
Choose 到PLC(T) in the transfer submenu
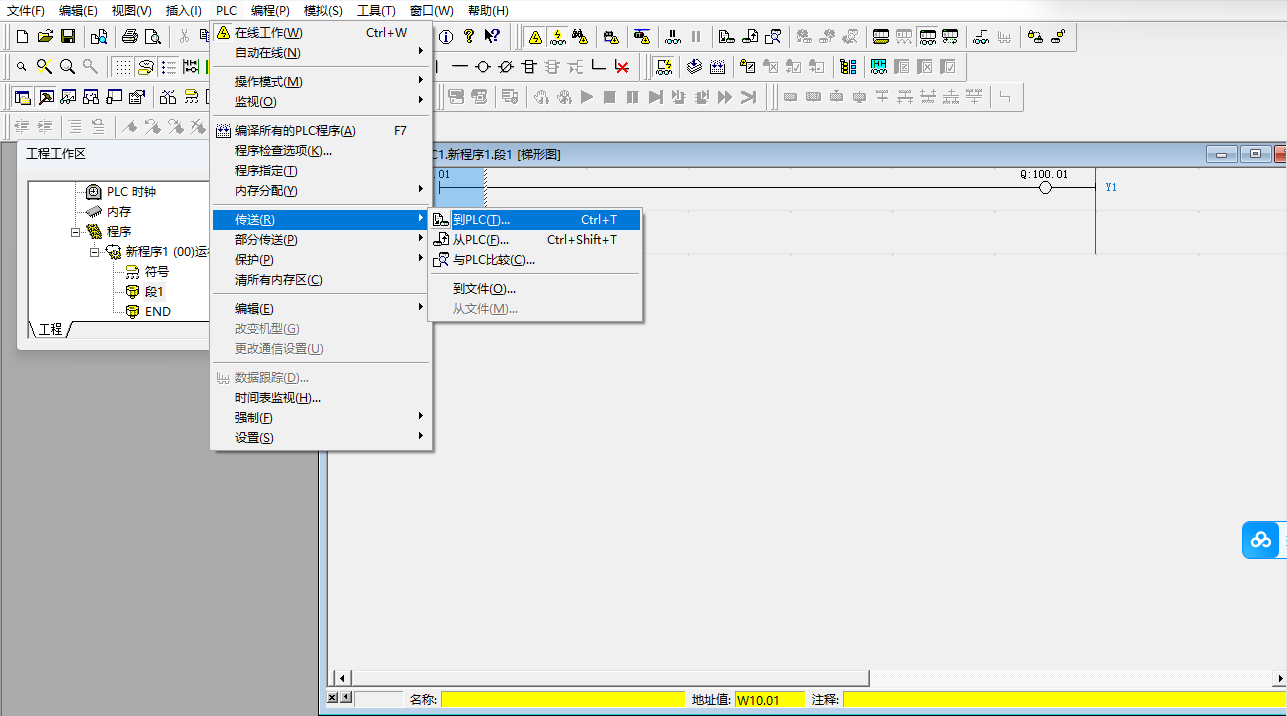point(535,220)
